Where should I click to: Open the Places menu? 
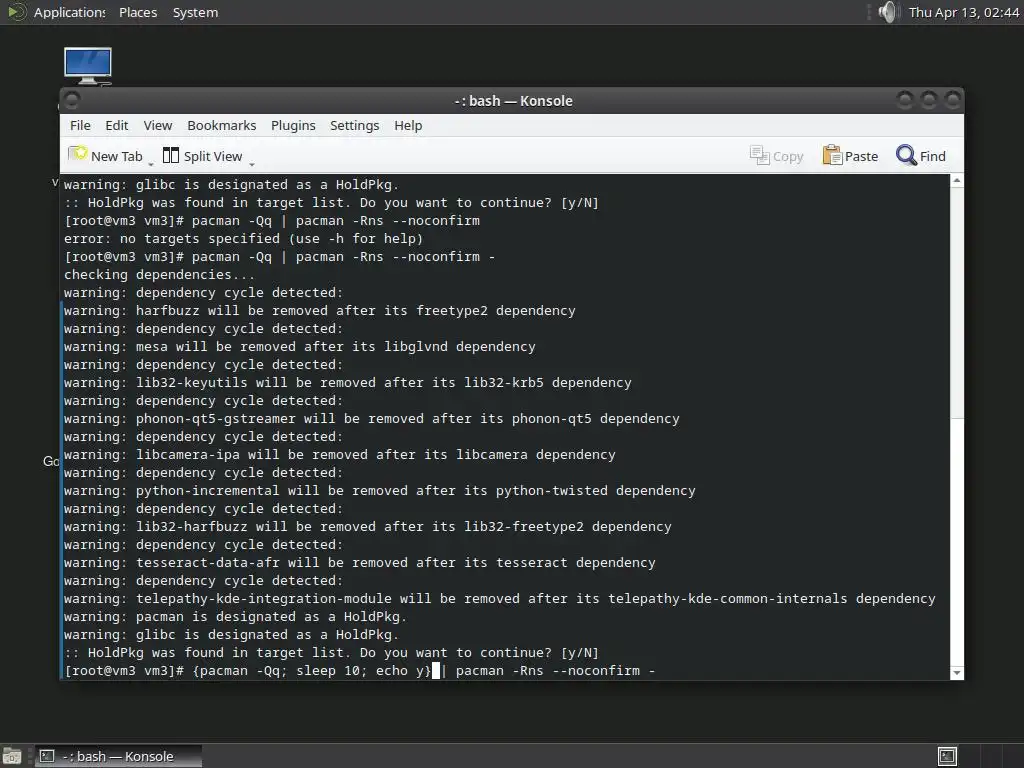point(138,12)
